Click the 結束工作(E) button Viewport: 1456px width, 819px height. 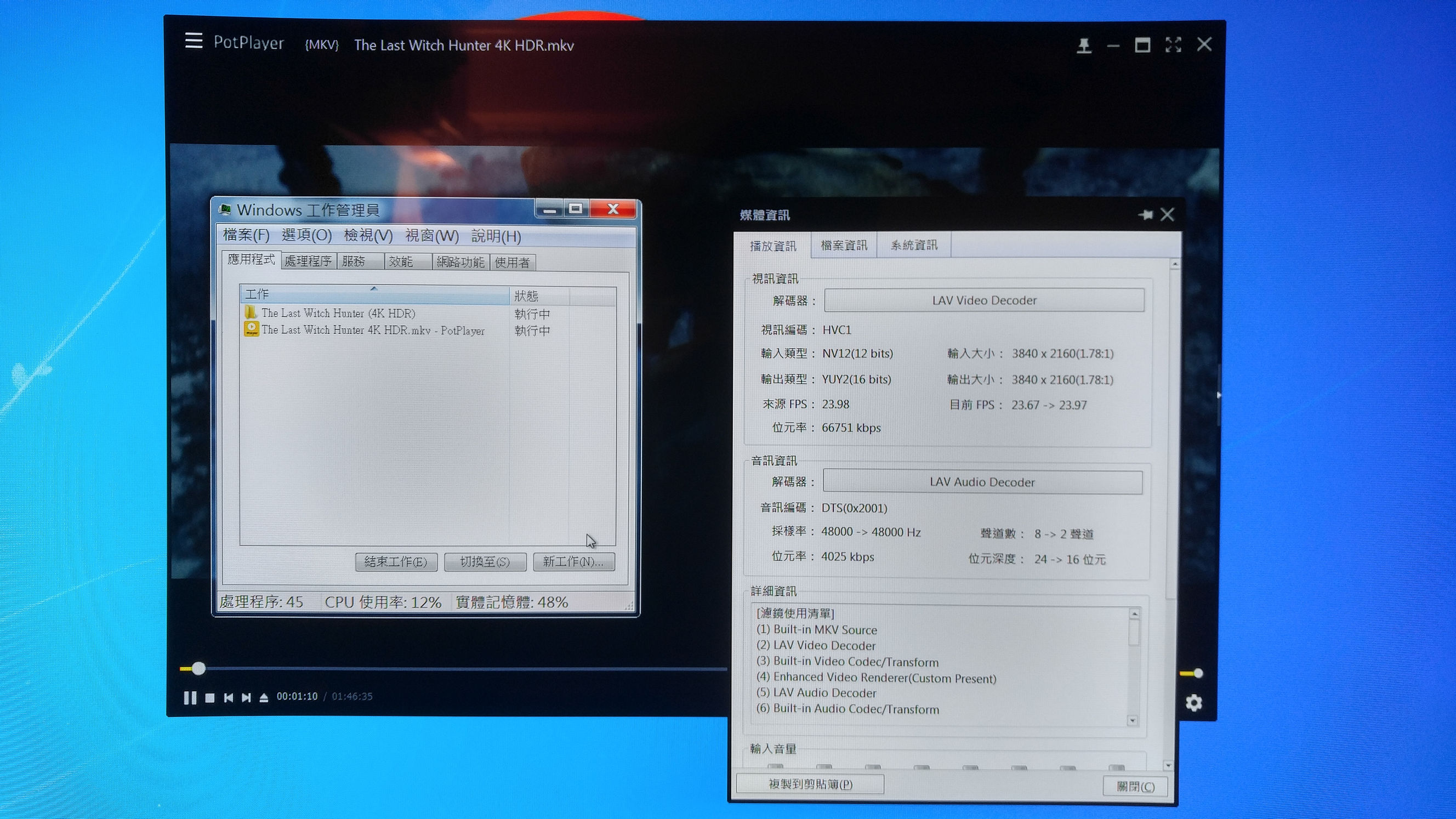[x=395, y=561]
